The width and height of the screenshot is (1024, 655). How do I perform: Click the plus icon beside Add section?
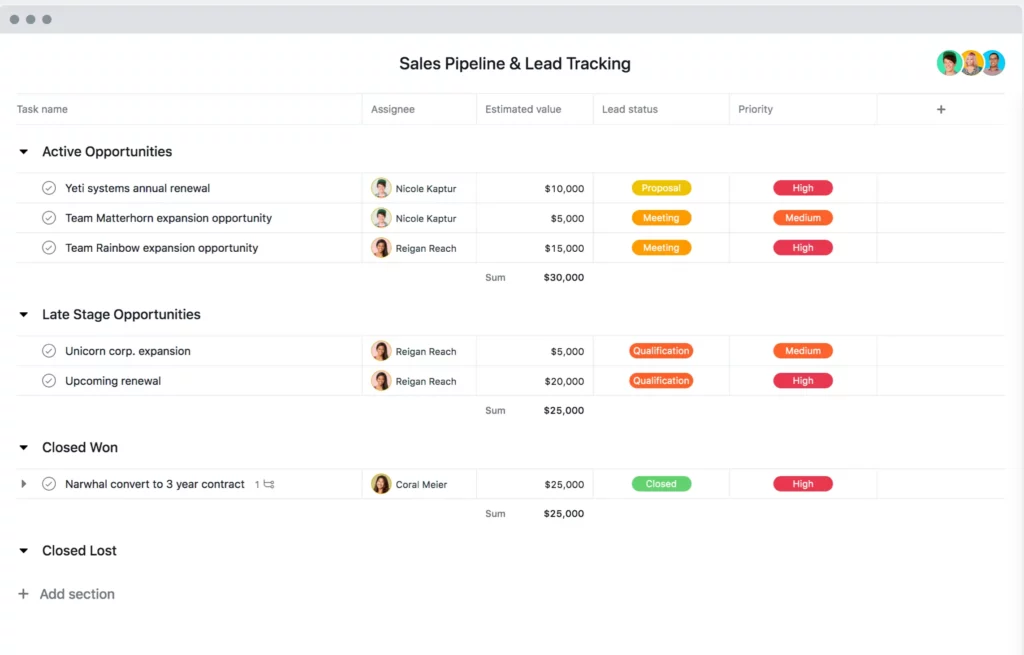(23, 594)
